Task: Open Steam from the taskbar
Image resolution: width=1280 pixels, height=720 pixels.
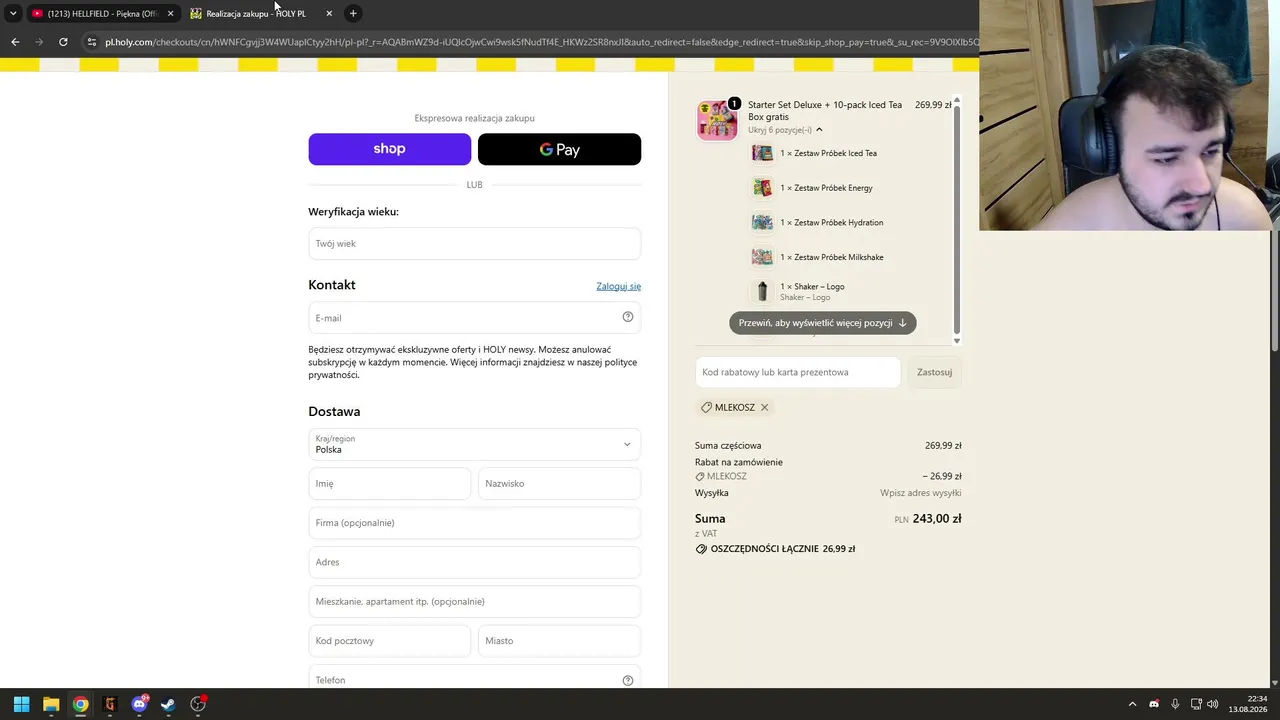Action: pyautogui.click(x=168, y=704)
